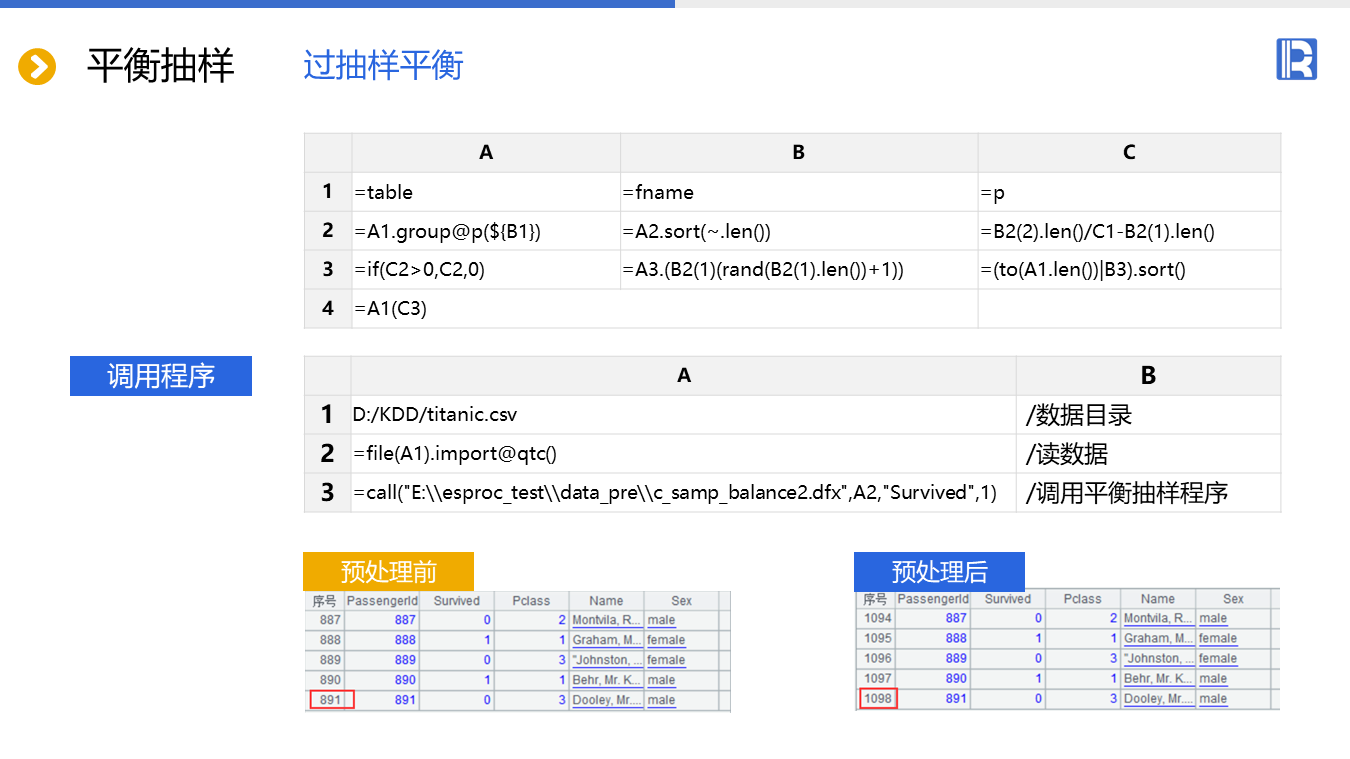This screenshot has height=759, width=1350.
Task: Select the cell containing =fname
Action: [x=799, y=192]
